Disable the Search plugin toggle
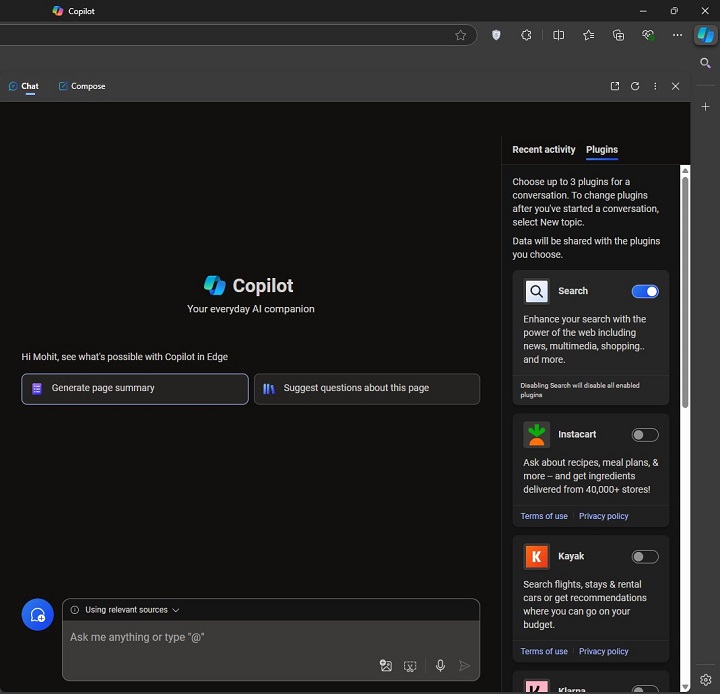Image resolution: width=720 pixels, height=694 pixels. pyautogui.click(x=645, y=291)
